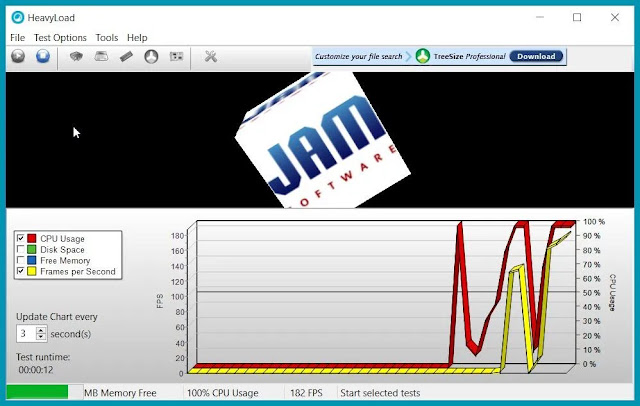Open the Tools menu
The height and width of the screenshot is (406, 640).
click(x=107, y=38)
